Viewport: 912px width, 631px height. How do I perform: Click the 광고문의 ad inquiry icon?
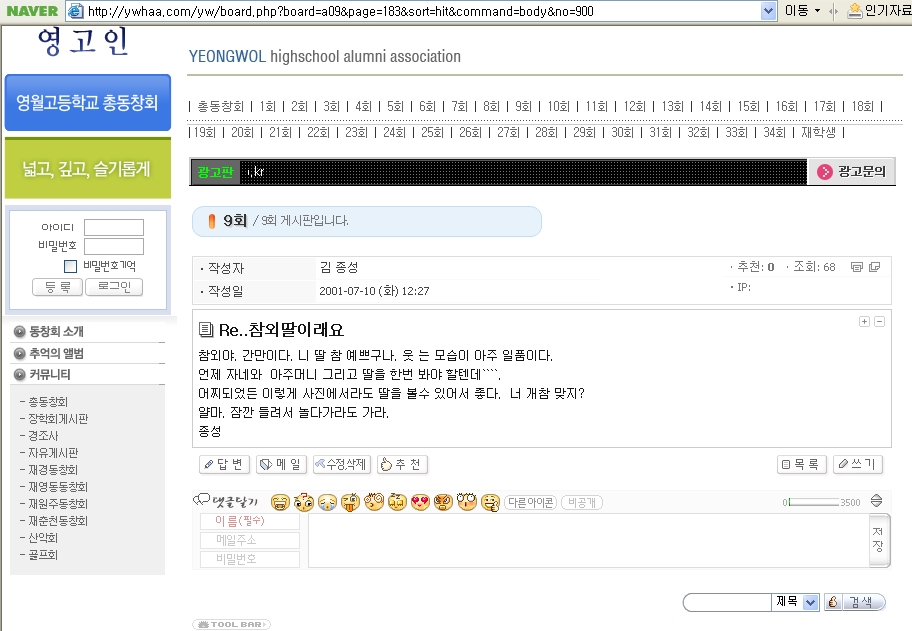click(x=825, y=172)
